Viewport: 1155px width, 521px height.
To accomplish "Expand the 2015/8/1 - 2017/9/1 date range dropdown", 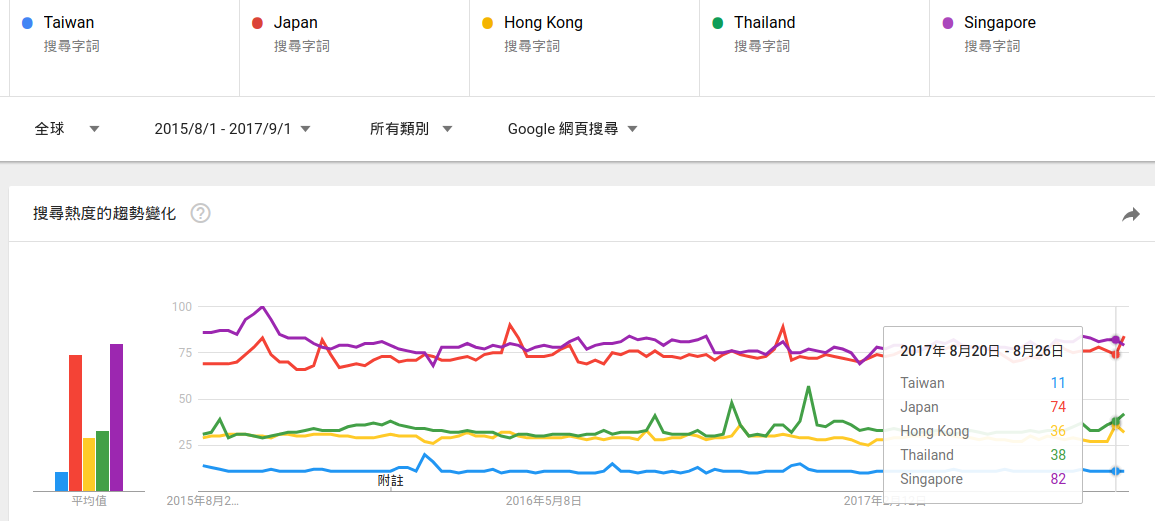I will (232, 128).
